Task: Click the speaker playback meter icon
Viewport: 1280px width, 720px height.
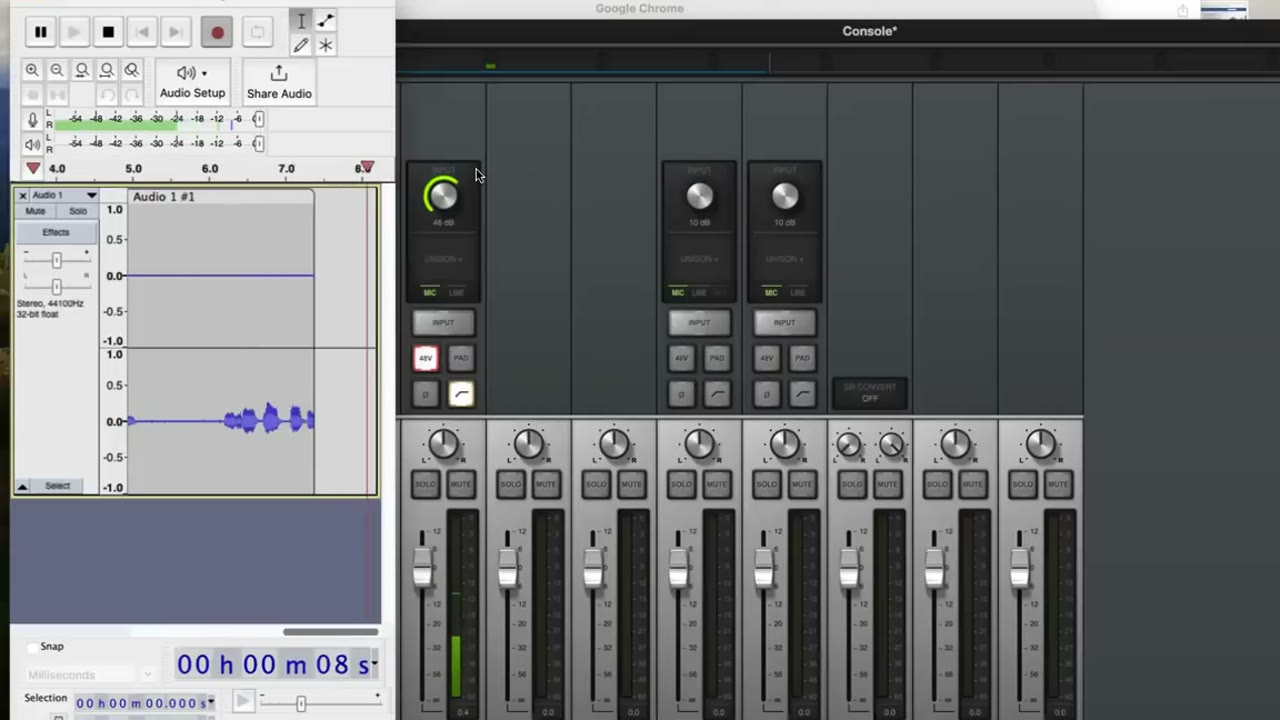Action: pyautogui.click(x=32, y=144)
